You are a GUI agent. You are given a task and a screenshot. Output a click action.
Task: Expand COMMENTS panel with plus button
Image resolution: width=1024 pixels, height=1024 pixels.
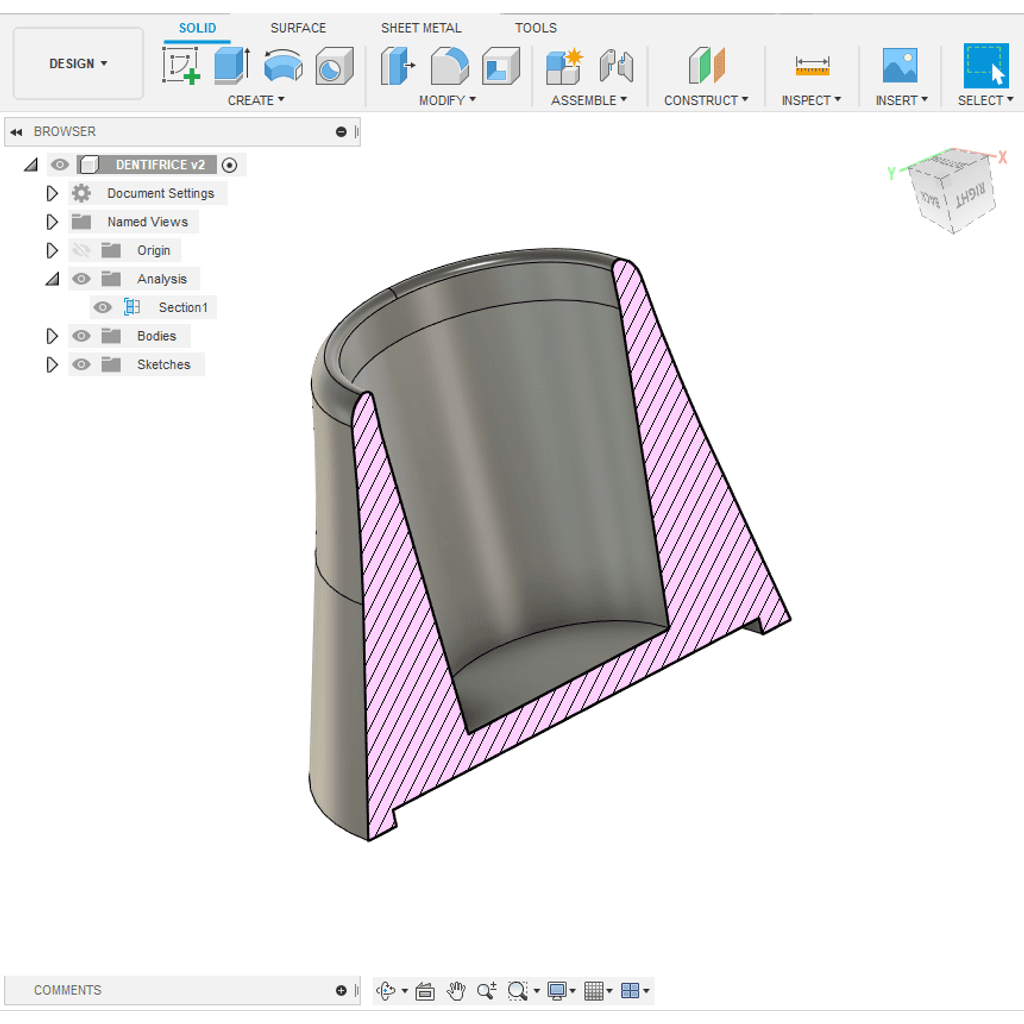pyautogui.click(x=341, y=991)
